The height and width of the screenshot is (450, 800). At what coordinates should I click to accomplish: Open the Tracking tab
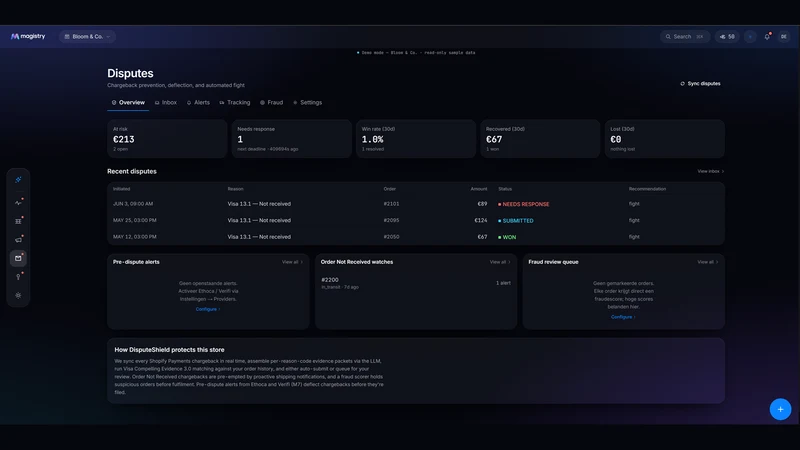235,103
